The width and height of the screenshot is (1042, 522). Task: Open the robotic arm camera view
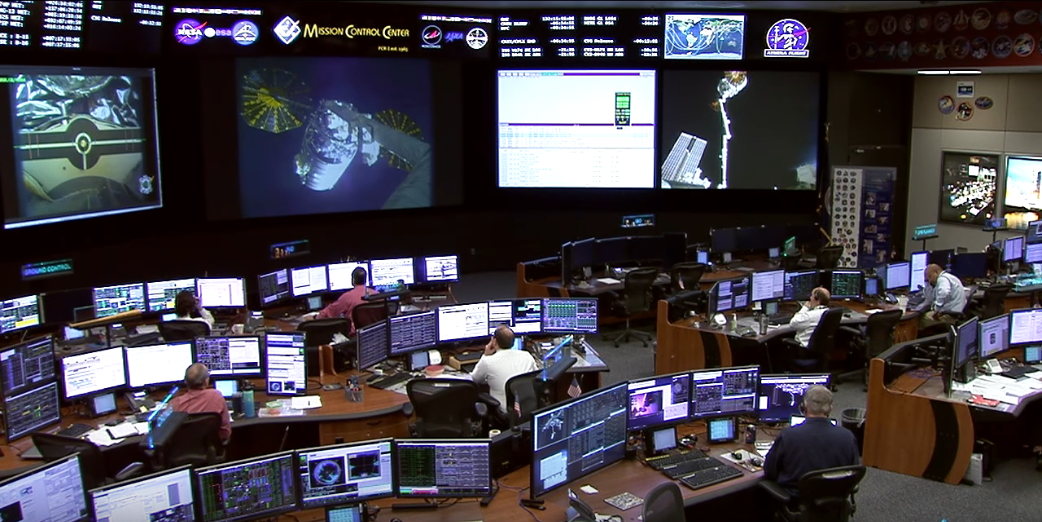point(740,129)
